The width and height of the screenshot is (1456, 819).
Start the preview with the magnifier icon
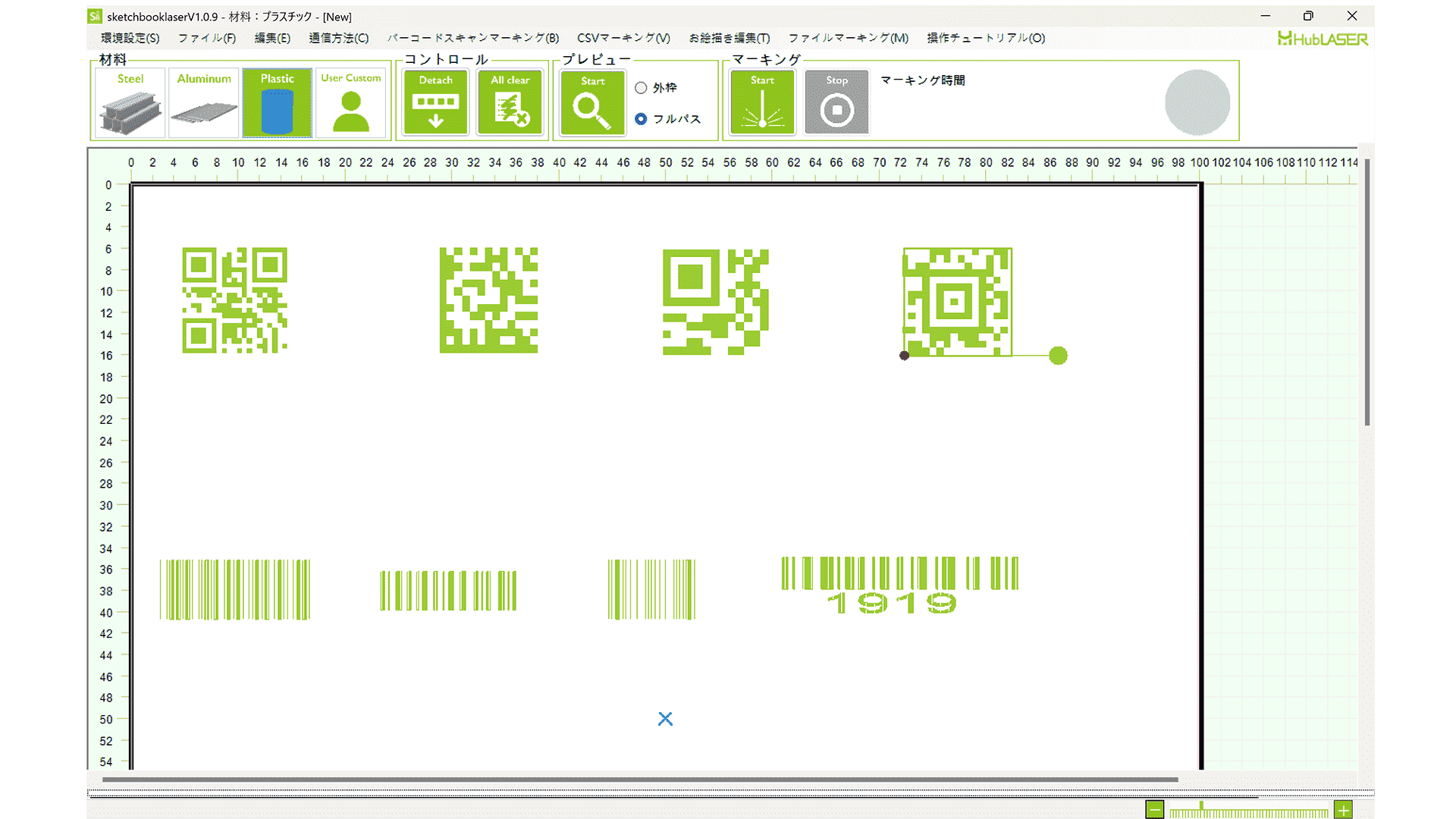(x=593, y=102)
